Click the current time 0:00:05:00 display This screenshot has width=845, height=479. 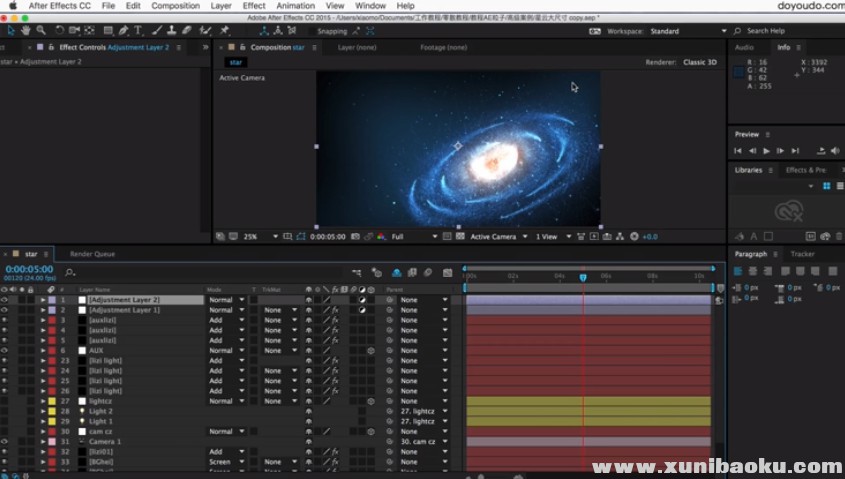29,269
